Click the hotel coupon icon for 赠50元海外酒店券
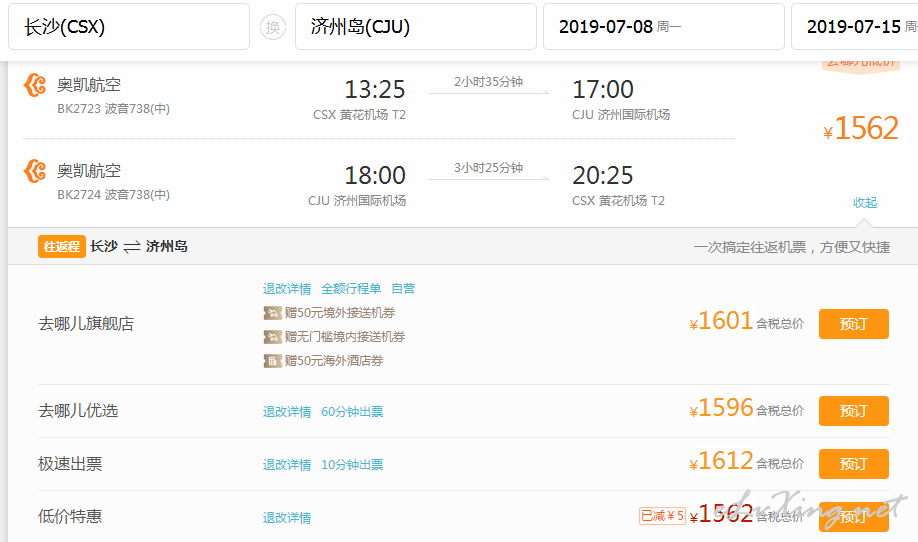 pos(272,361)
